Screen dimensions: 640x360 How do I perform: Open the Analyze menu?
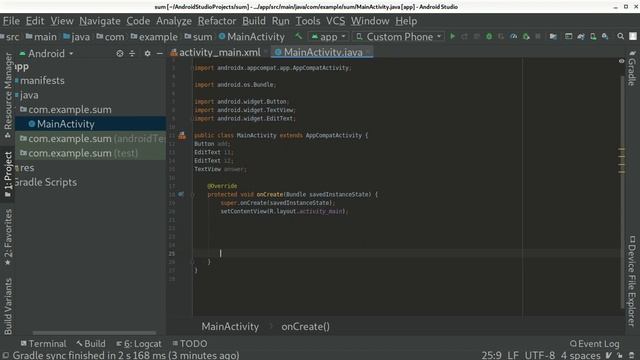point(173,21)
